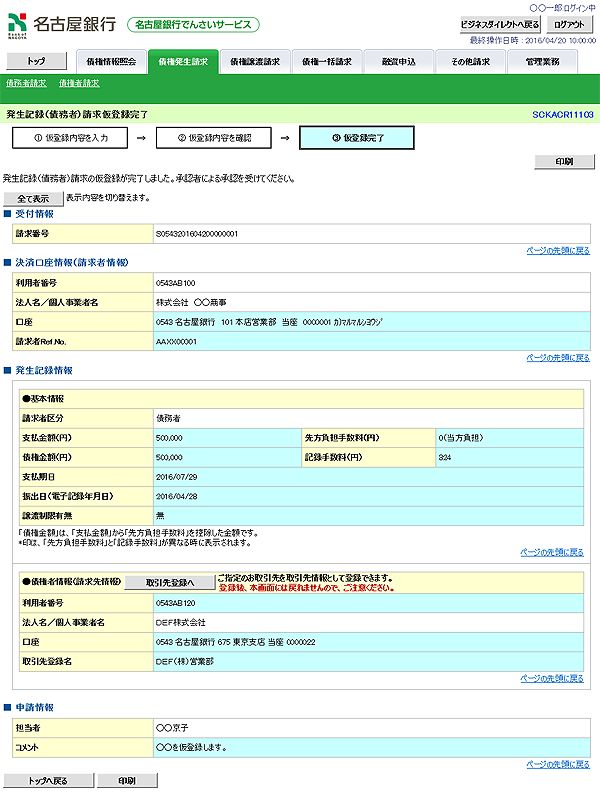The height and width of the screenshot is (796, 600).
Task: Switch to the 債権情報照会 tab
Action: click(x=111, y=62)
